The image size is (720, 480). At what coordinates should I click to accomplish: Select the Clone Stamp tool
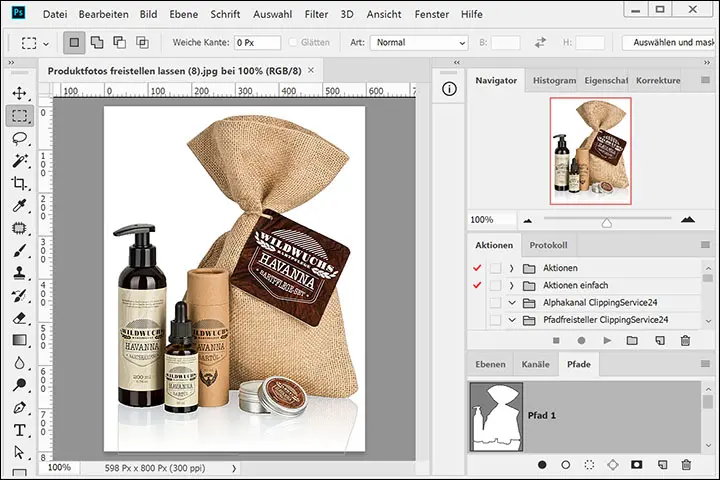tap(19, 273)
